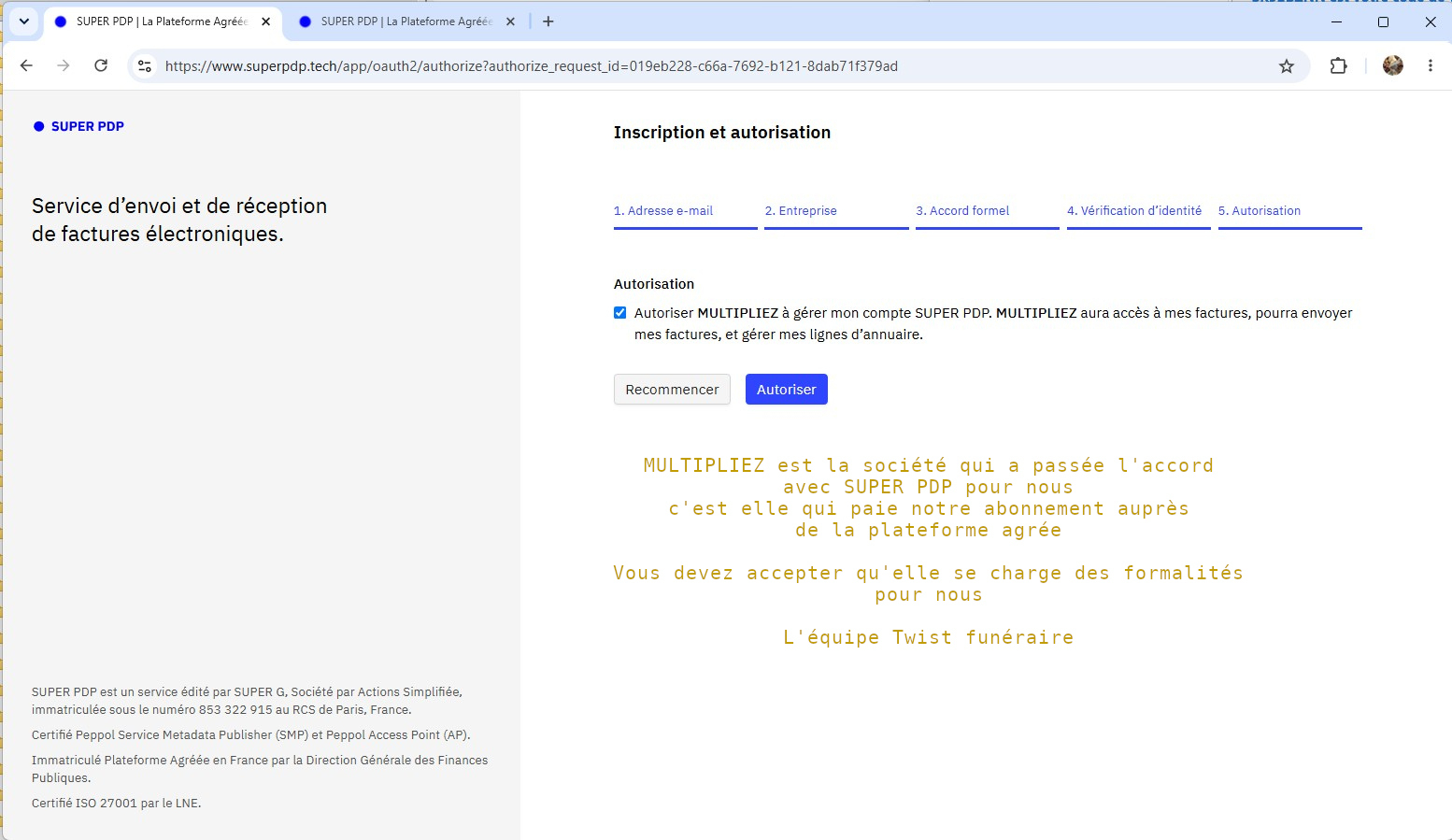Image resolution: width=1452 pixels, height=840 pixels.
Task: View site information icon in address bar
Action: pos(145,66)
